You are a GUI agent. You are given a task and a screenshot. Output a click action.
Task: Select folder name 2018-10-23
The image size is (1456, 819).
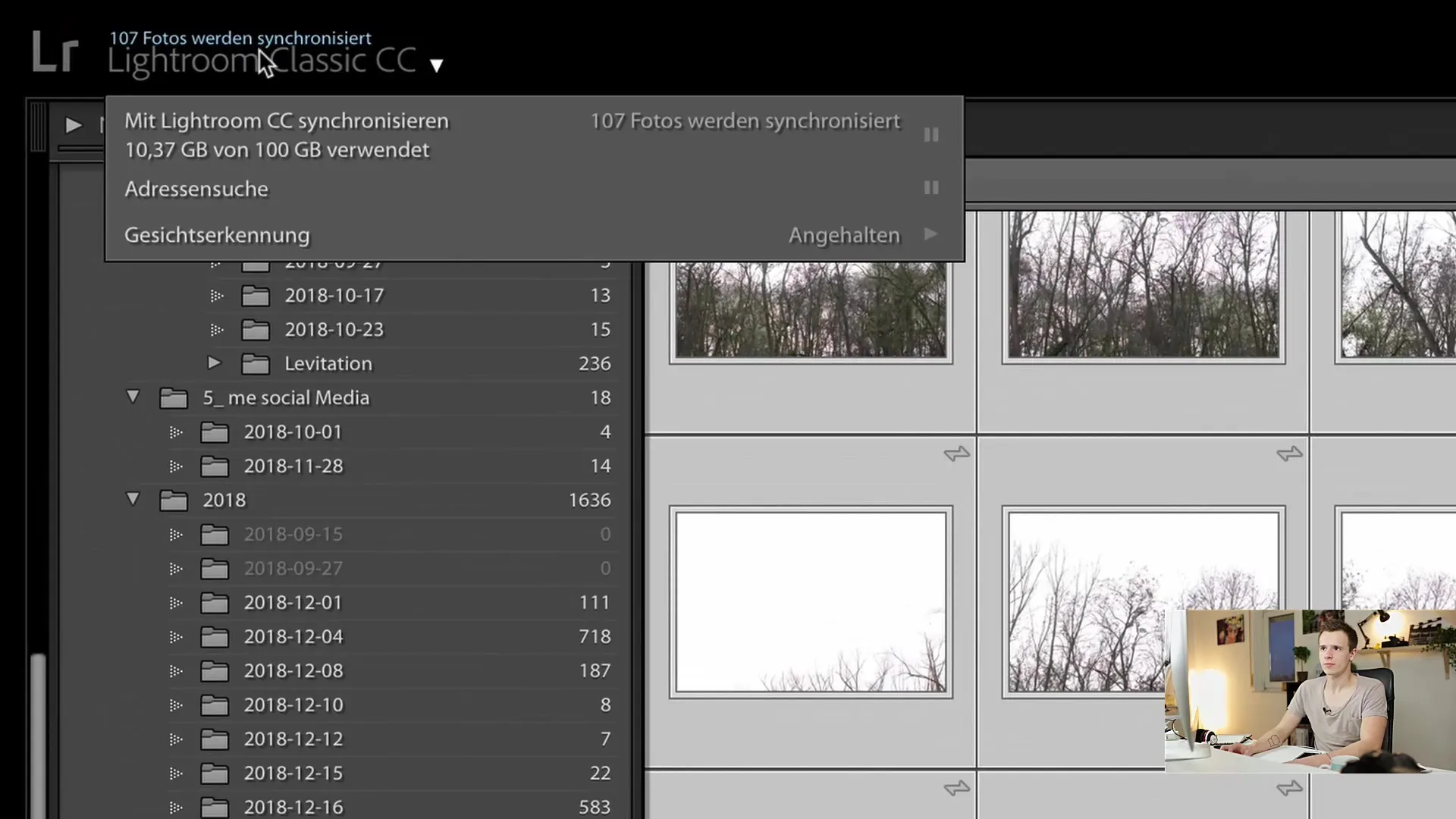(334, 330)
